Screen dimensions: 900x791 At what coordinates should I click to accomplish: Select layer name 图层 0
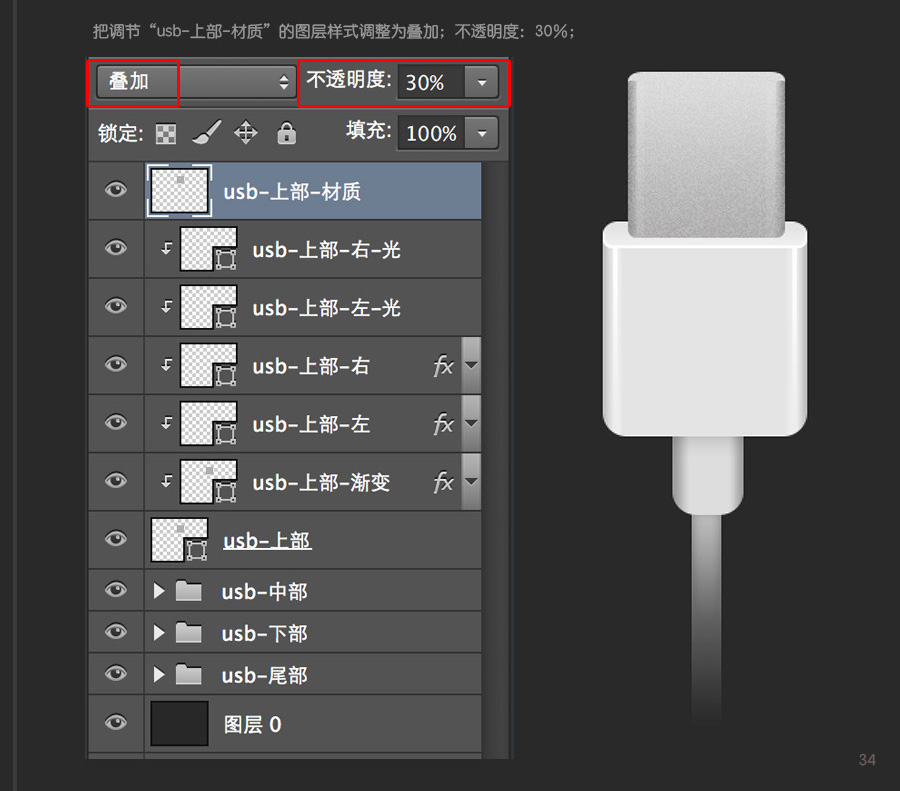coord(253,724)
